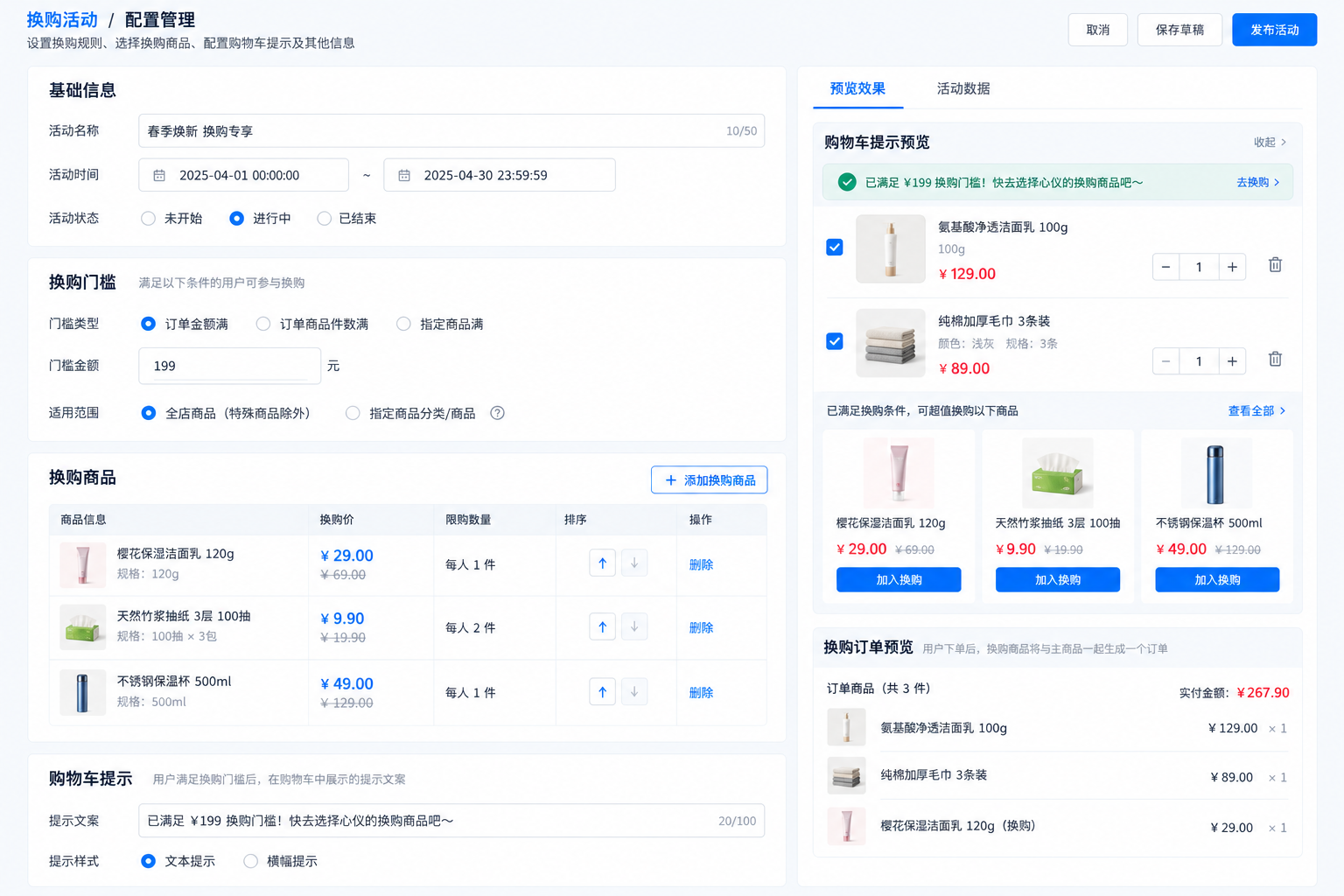Select 未开始 activity status
1344x896 pixels.
[x=149, y=218]
